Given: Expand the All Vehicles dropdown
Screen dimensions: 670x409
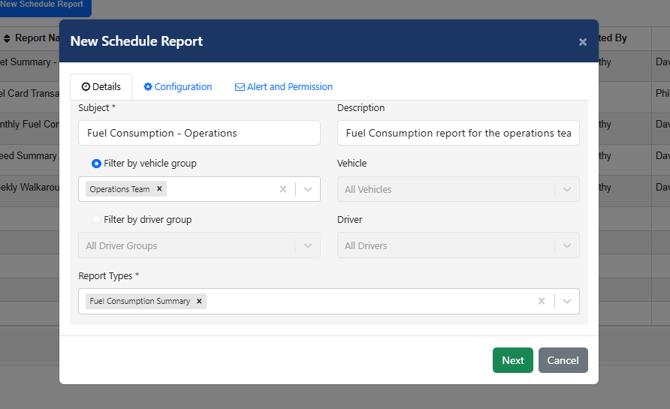Looking at the screenshot, I should coord(567,189).
